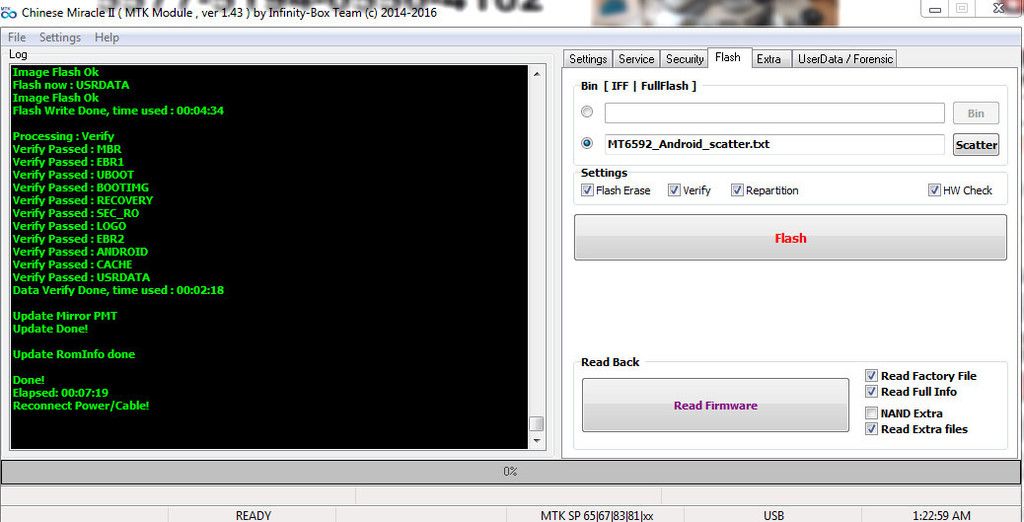Enable the NAND Extra checkbox
Image resolution: width=1024 pixels, height=522 pixels.
(x=872, y=413)
